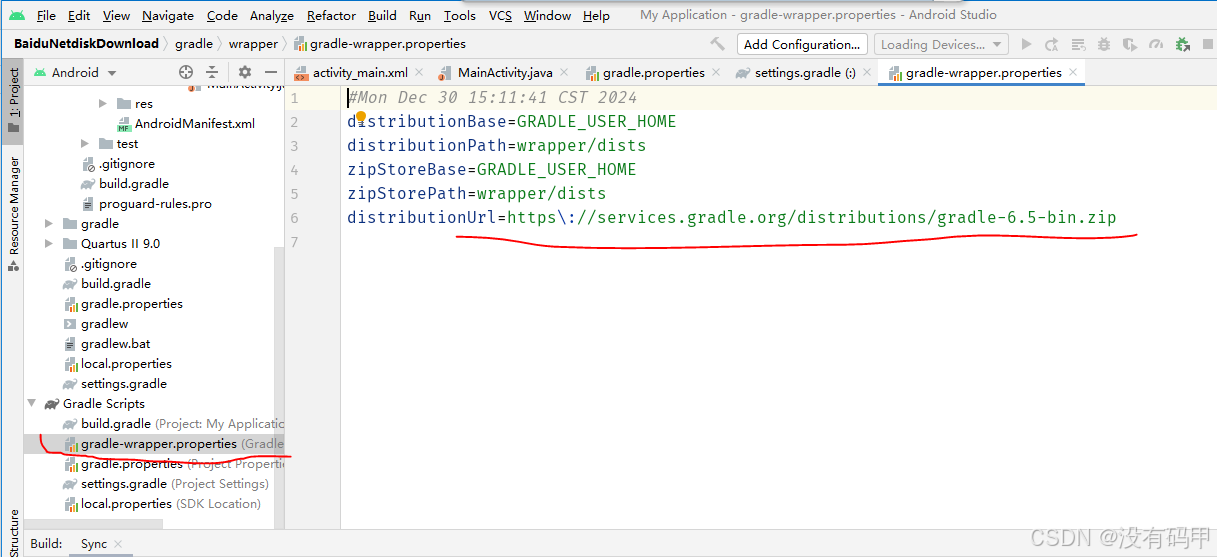Open the Resource Manager tool window
The width and height of the screenshot is (1217, 557).
13,212
